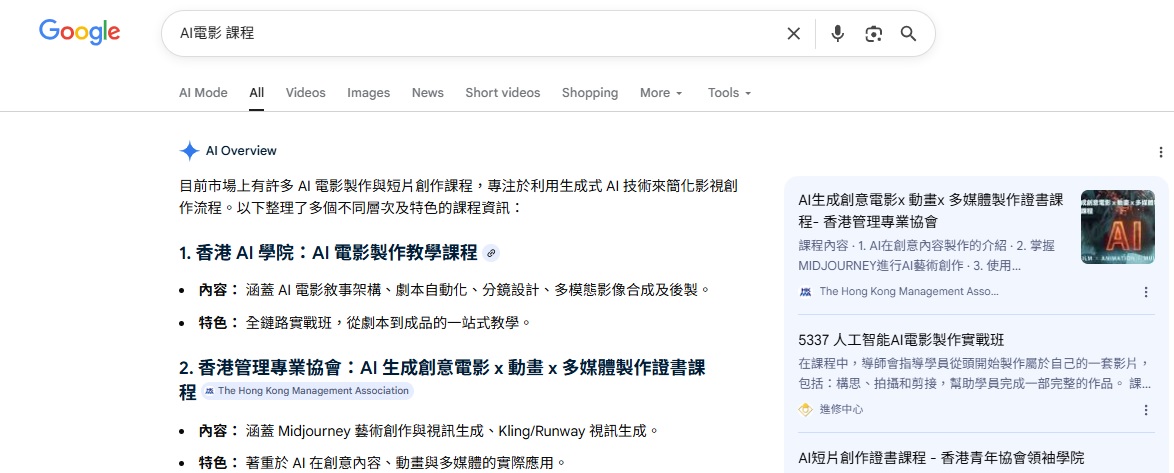This screenshot has height=473, width=1174.
Task: Click bullet text 涵蓋 Midjourney 藝術創作與視訊生成
Action: point(451,431)
